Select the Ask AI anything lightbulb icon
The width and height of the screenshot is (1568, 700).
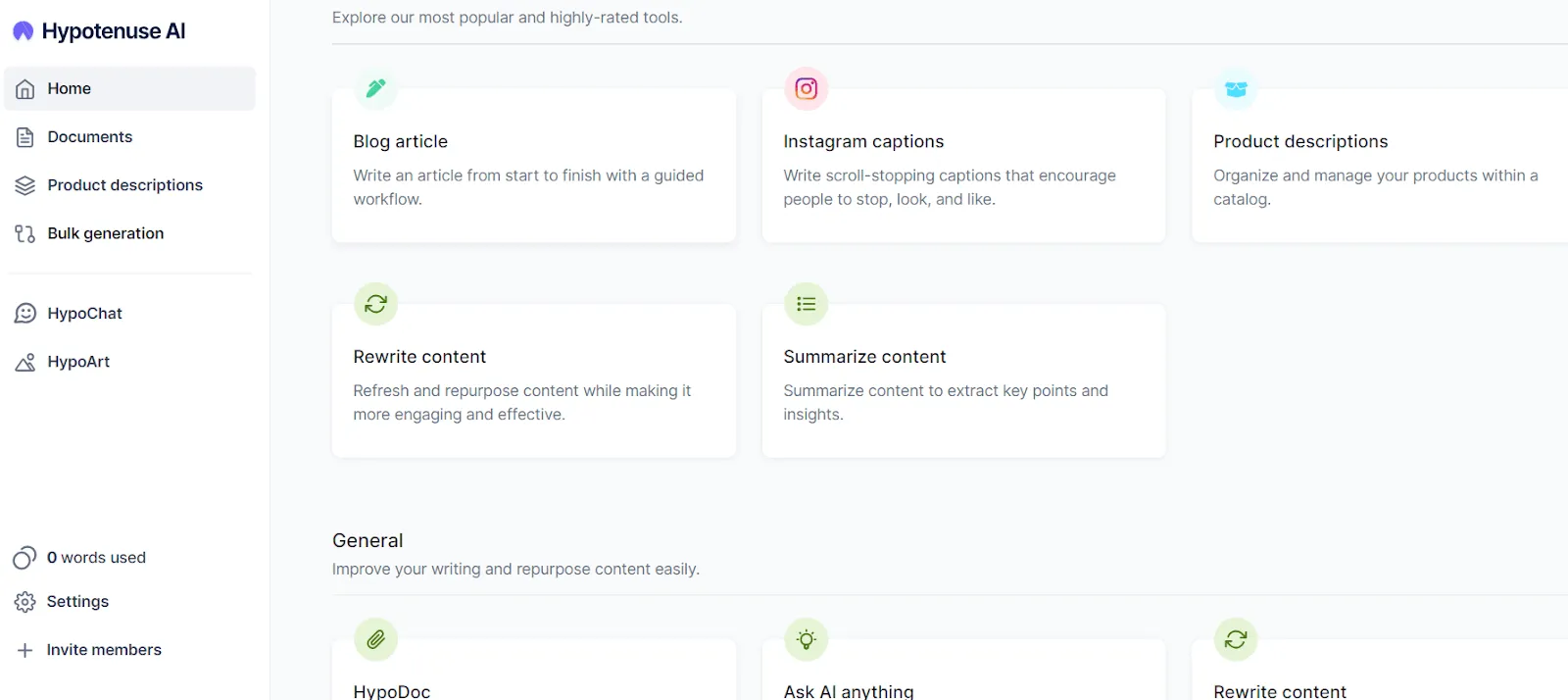806,639
